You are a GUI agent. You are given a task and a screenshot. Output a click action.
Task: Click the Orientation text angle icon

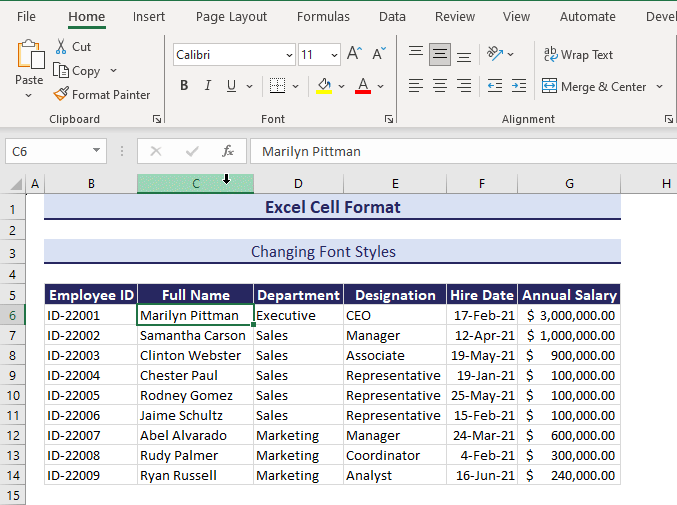pos(495,54)
